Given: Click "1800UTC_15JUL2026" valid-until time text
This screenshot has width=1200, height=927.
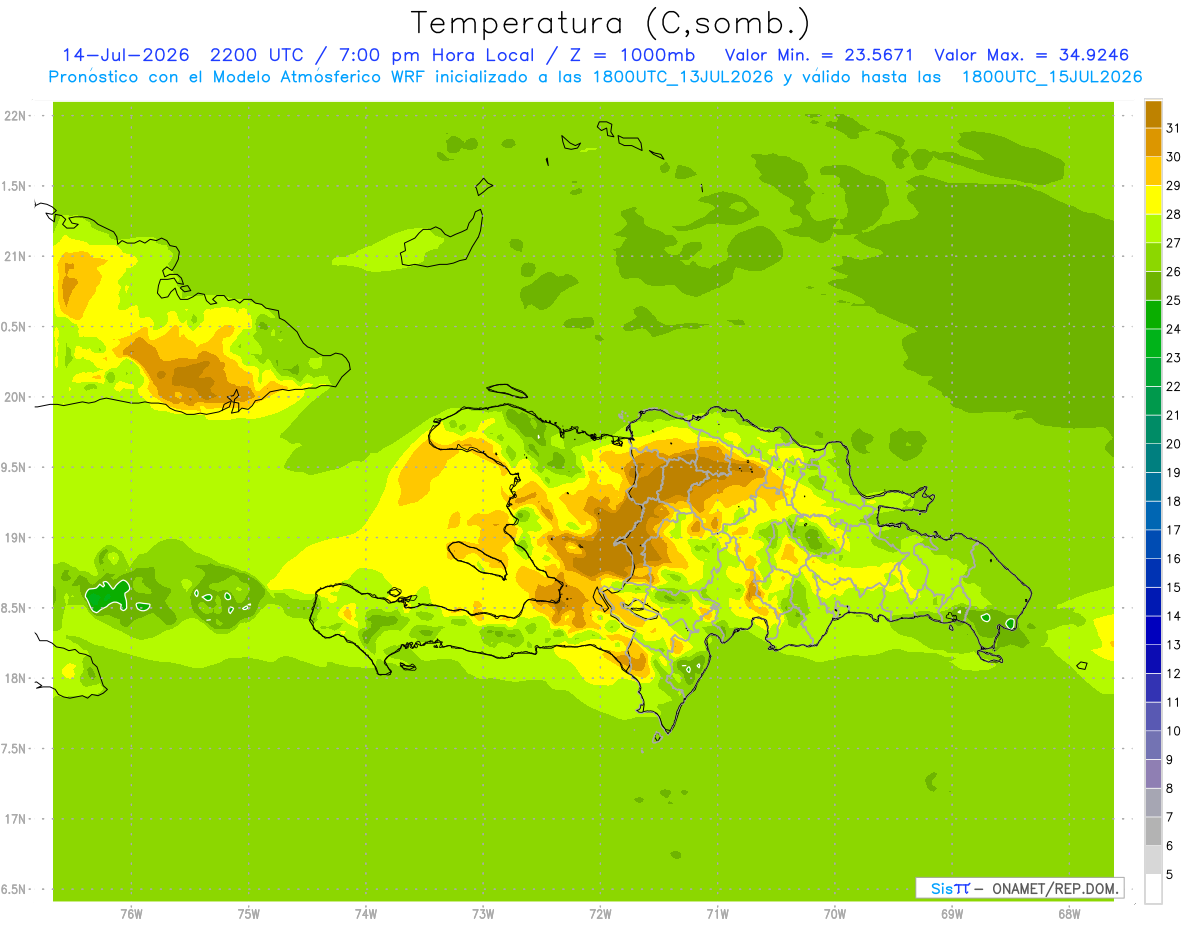Looking at the screenshot, I should click(x=1052, y=77).
